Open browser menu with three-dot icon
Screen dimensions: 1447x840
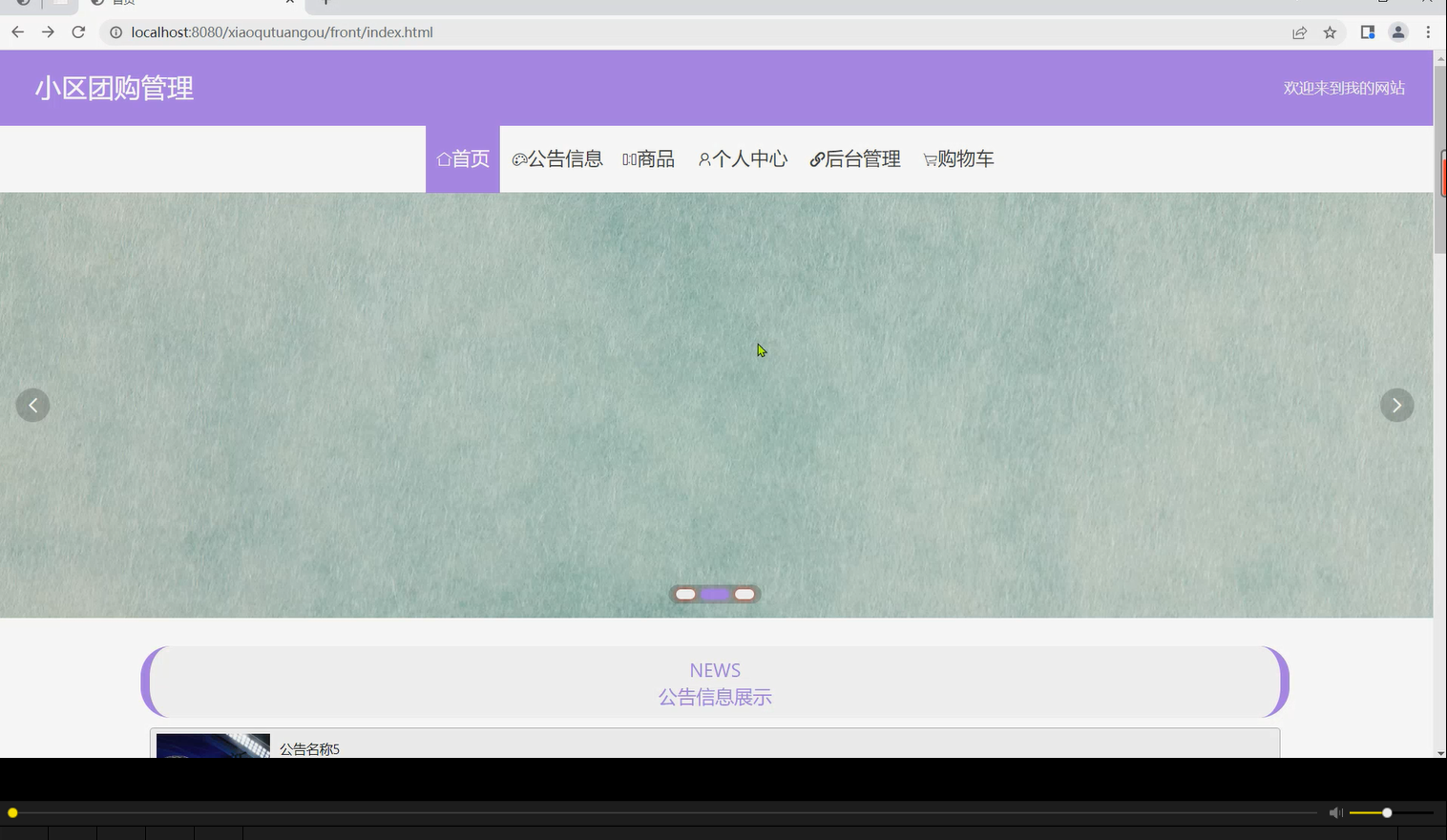point(1429,31)
